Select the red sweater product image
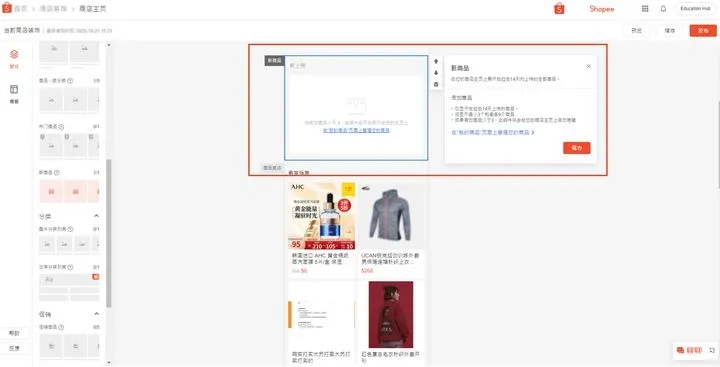The image size is (720, 367). coord(392,315)
